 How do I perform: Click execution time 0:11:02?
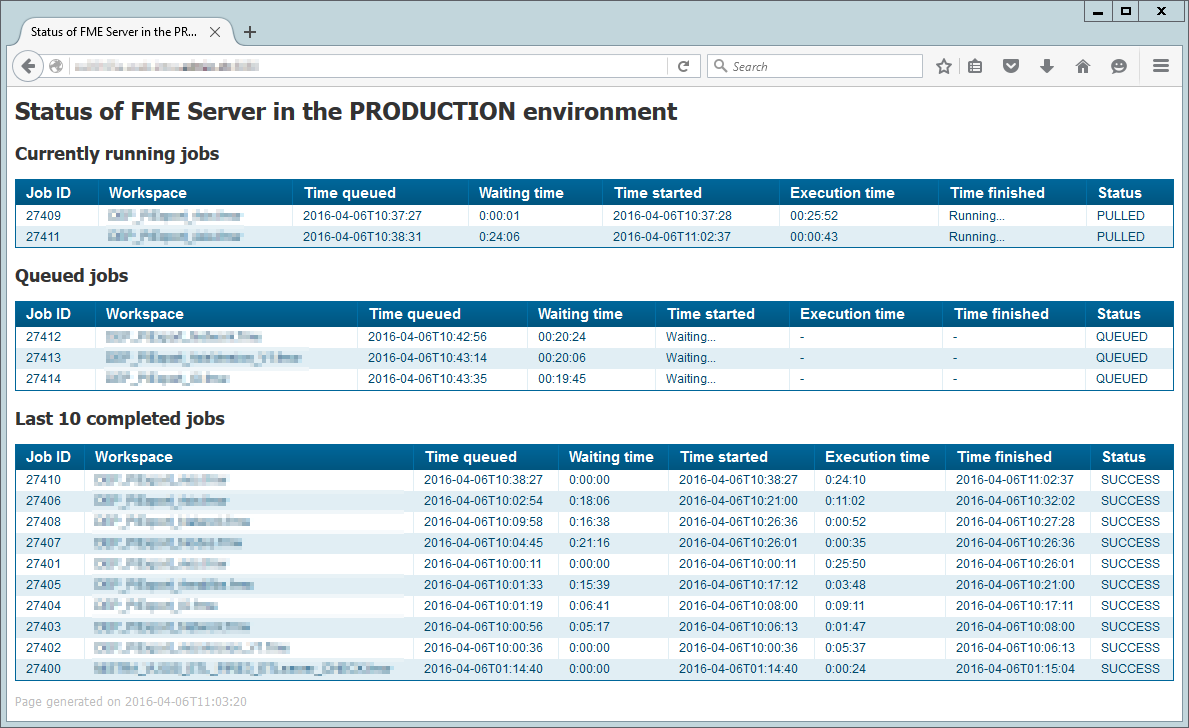(845, 501)
